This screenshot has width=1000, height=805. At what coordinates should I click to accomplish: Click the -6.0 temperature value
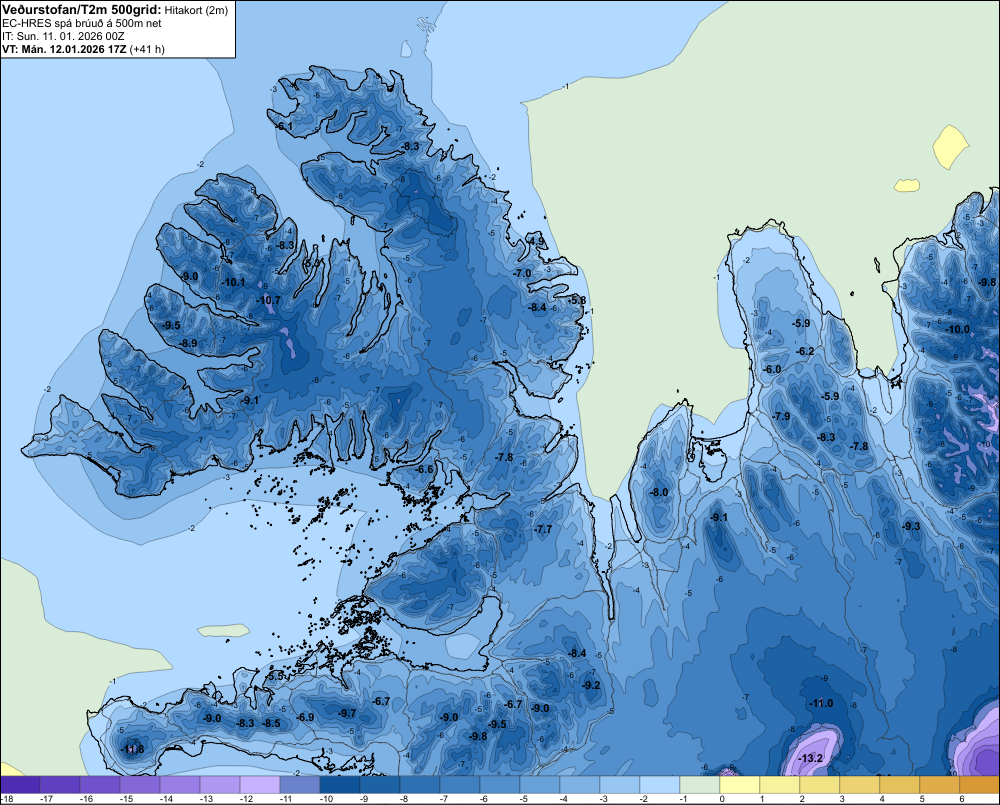point(772,369)
